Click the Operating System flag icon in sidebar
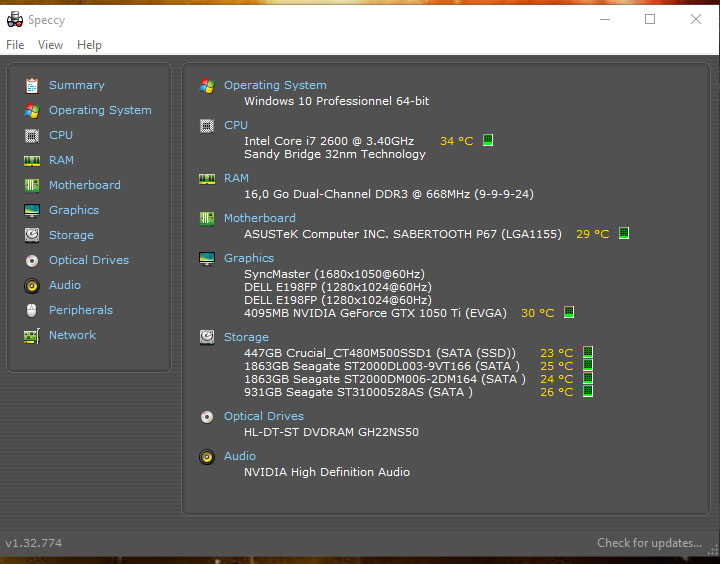 tap(32, 111)
